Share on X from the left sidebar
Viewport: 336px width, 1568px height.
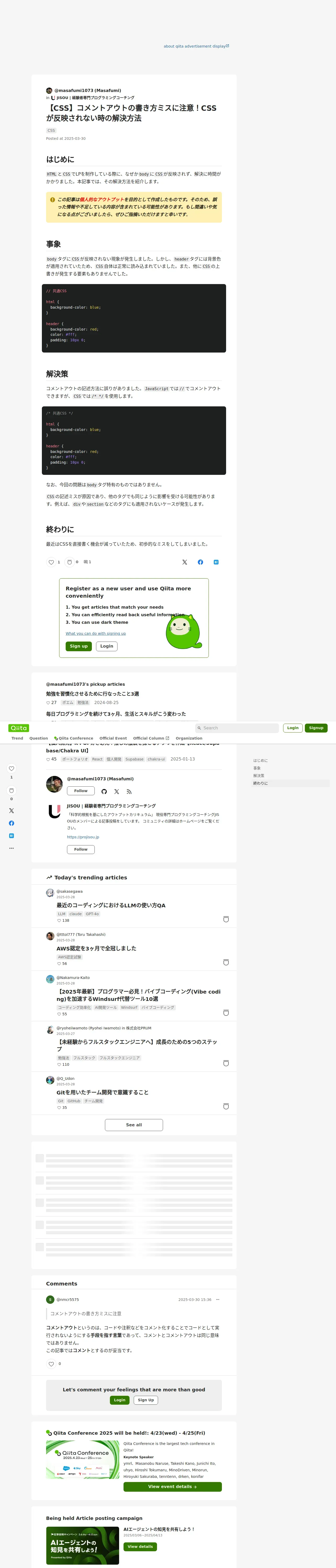pos(11,811)
